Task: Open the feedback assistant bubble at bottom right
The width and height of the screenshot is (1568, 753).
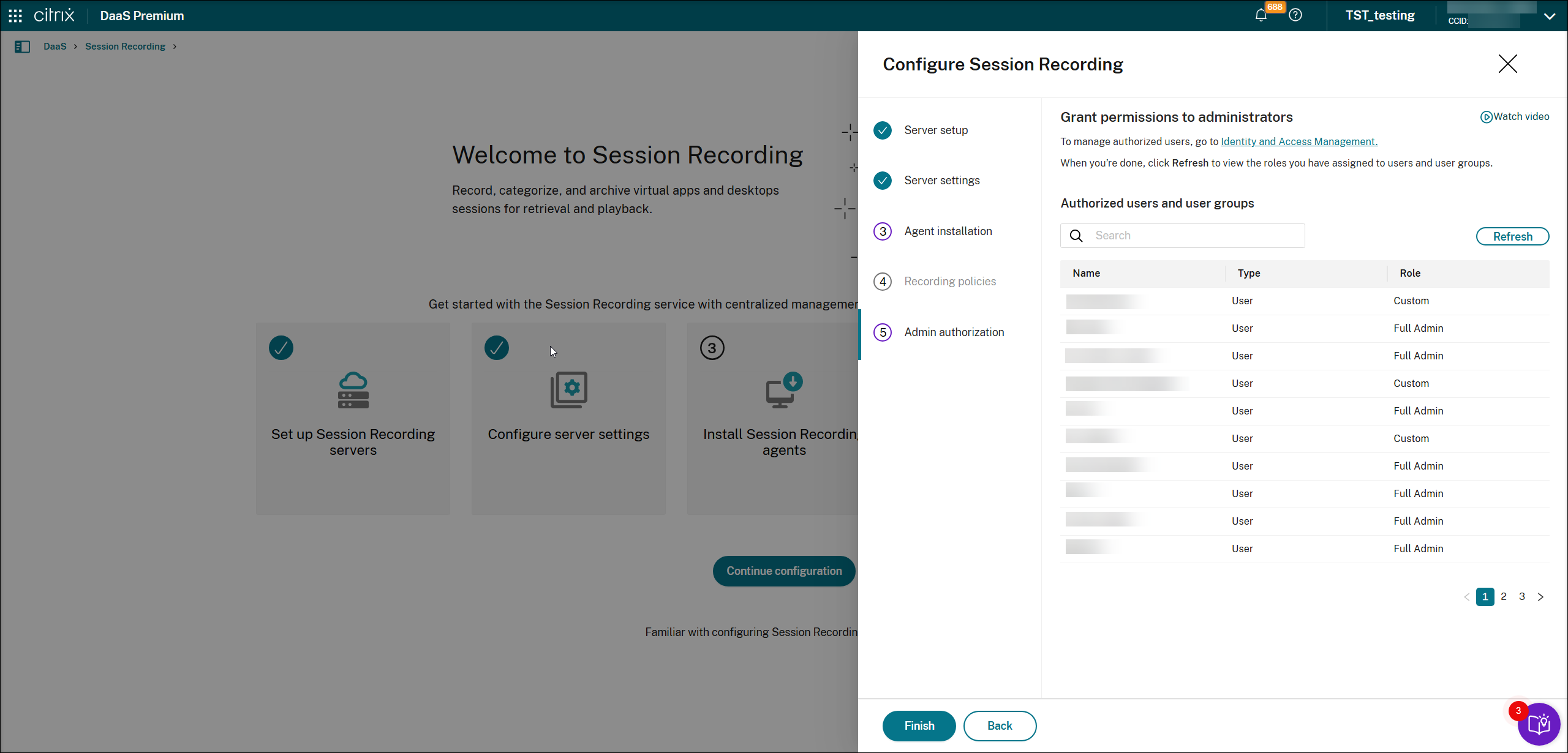Action: (1539, 724)
